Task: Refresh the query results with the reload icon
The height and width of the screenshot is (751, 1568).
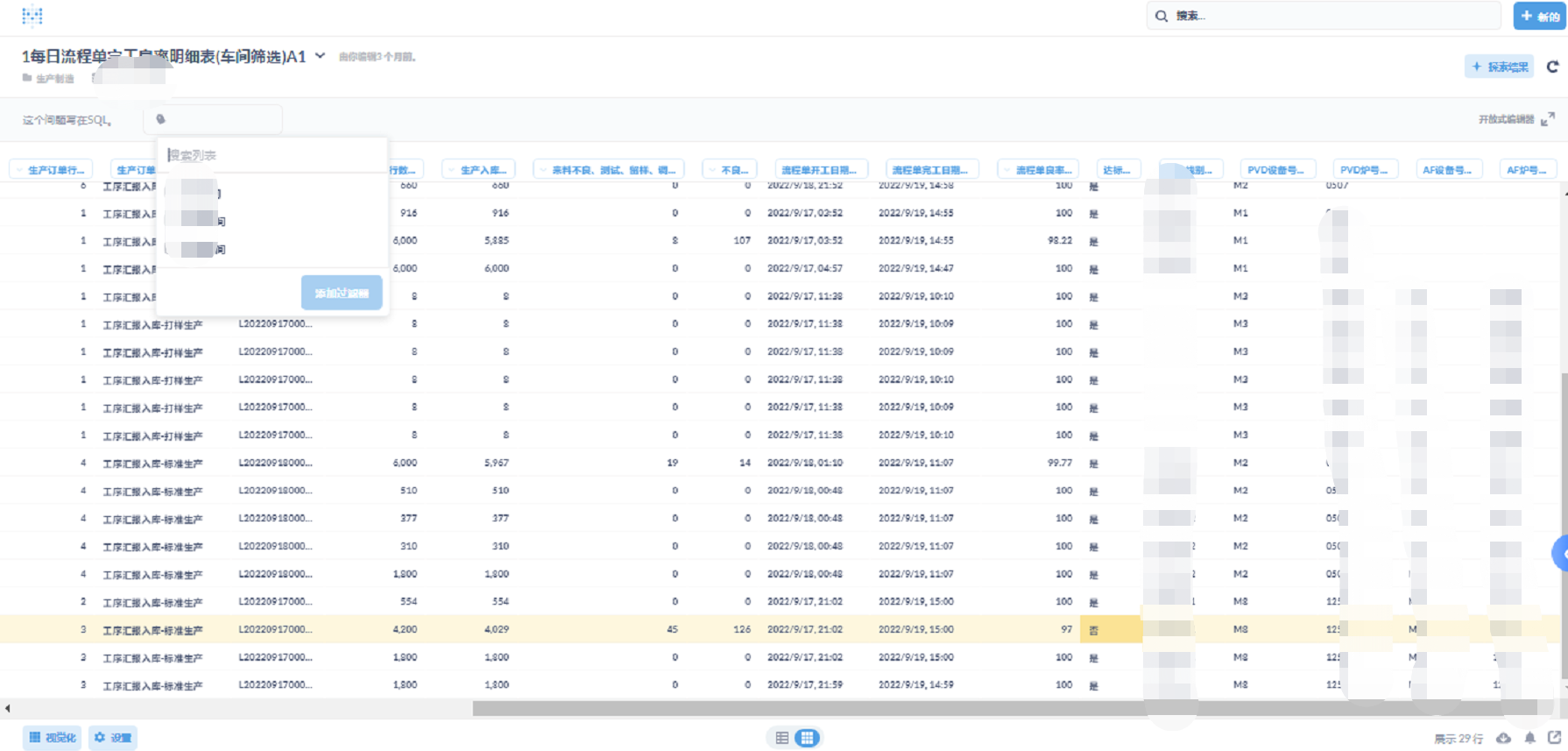Action: 1552,67
